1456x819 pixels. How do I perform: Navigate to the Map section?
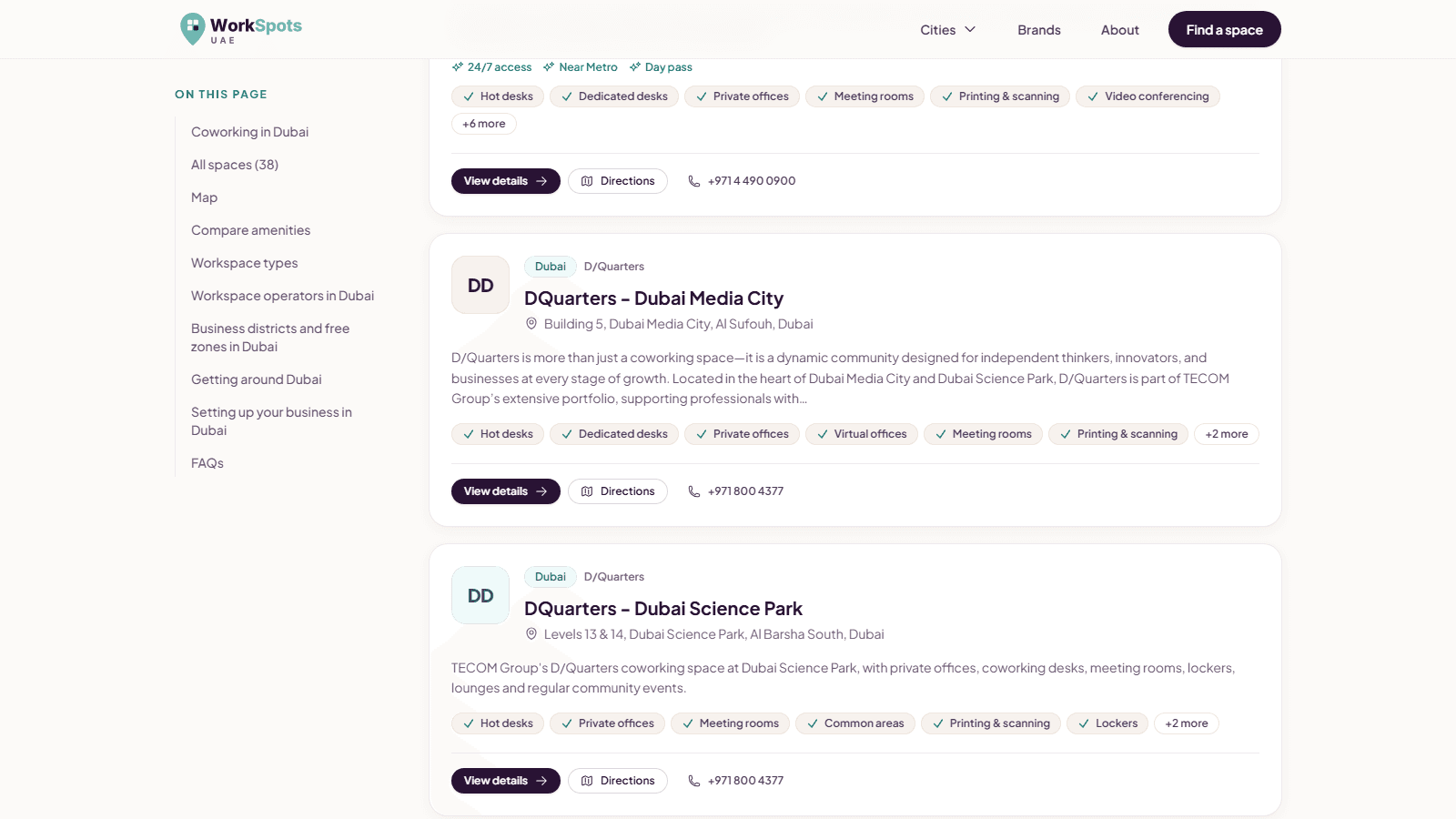(x=204, y=197)
